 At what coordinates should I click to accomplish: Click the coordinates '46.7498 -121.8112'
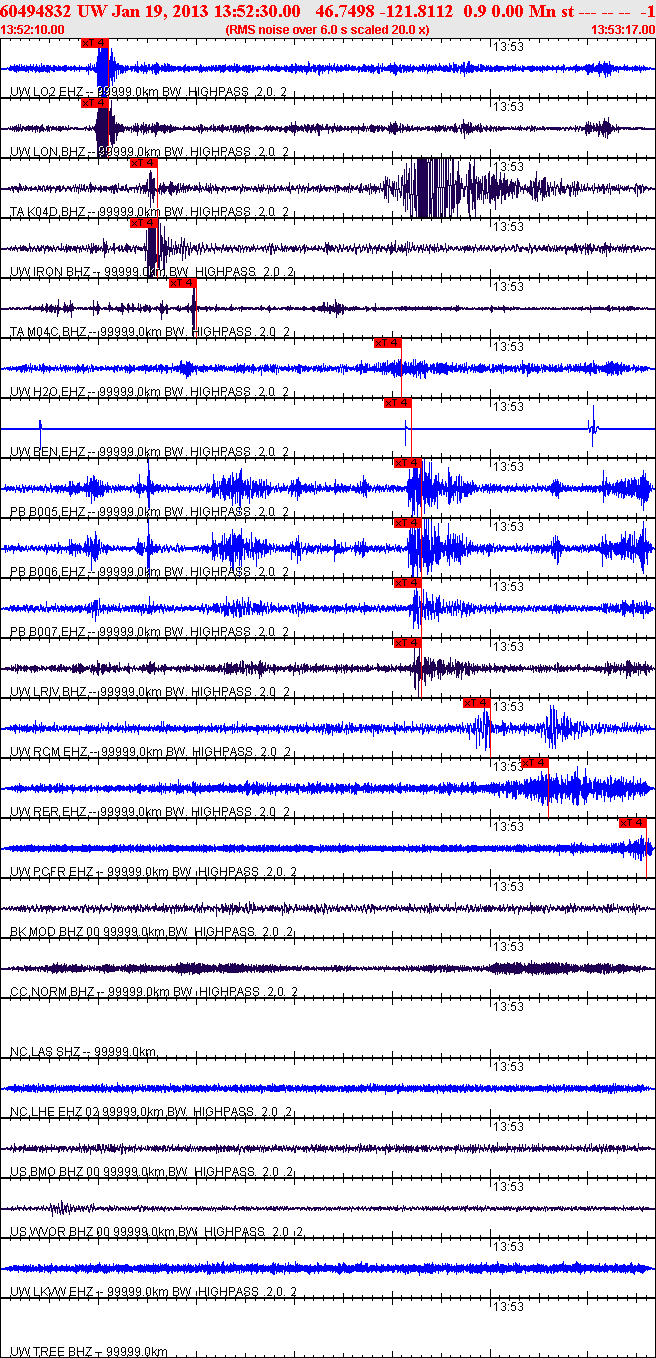pyautogui.click(x=384, y=11)
